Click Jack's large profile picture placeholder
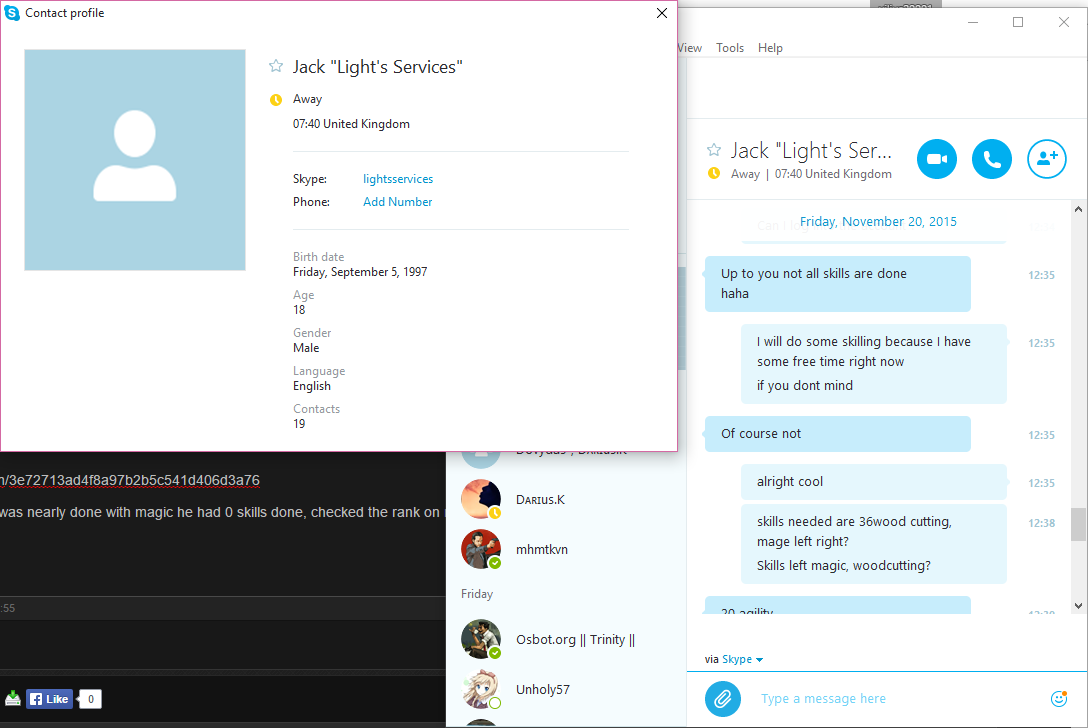The height and width of the screenshot is (728, 1088). (135, 160)
